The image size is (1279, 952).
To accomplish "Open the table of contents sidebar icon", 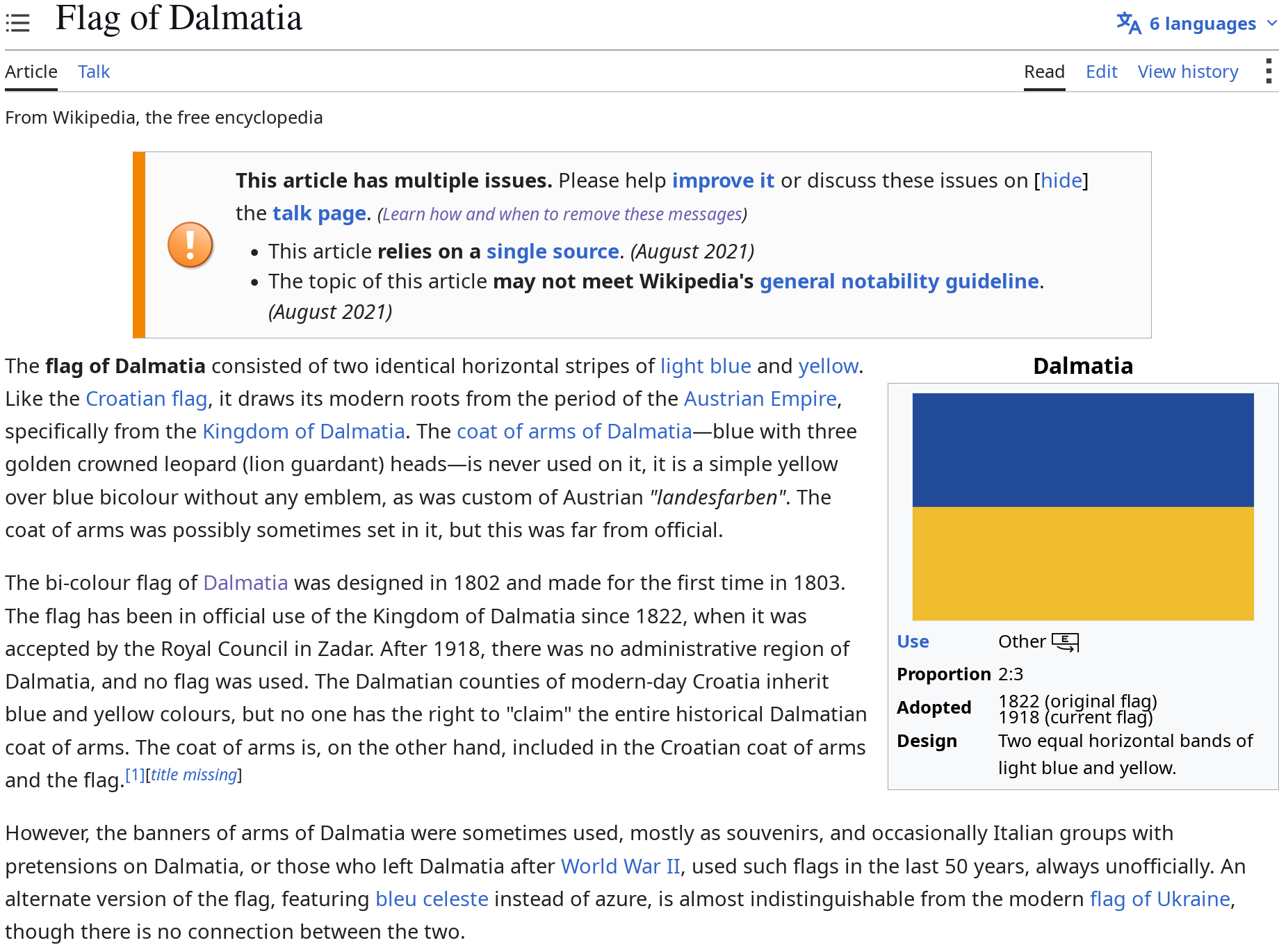I will [x=18, y=23].
